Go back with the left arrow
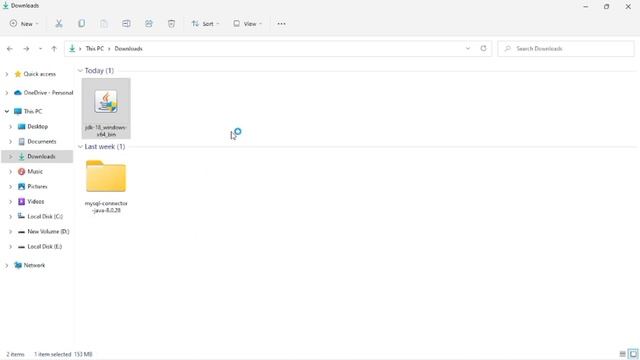The width and height of the screenshot is (640, 360). [x=10, y=49]
